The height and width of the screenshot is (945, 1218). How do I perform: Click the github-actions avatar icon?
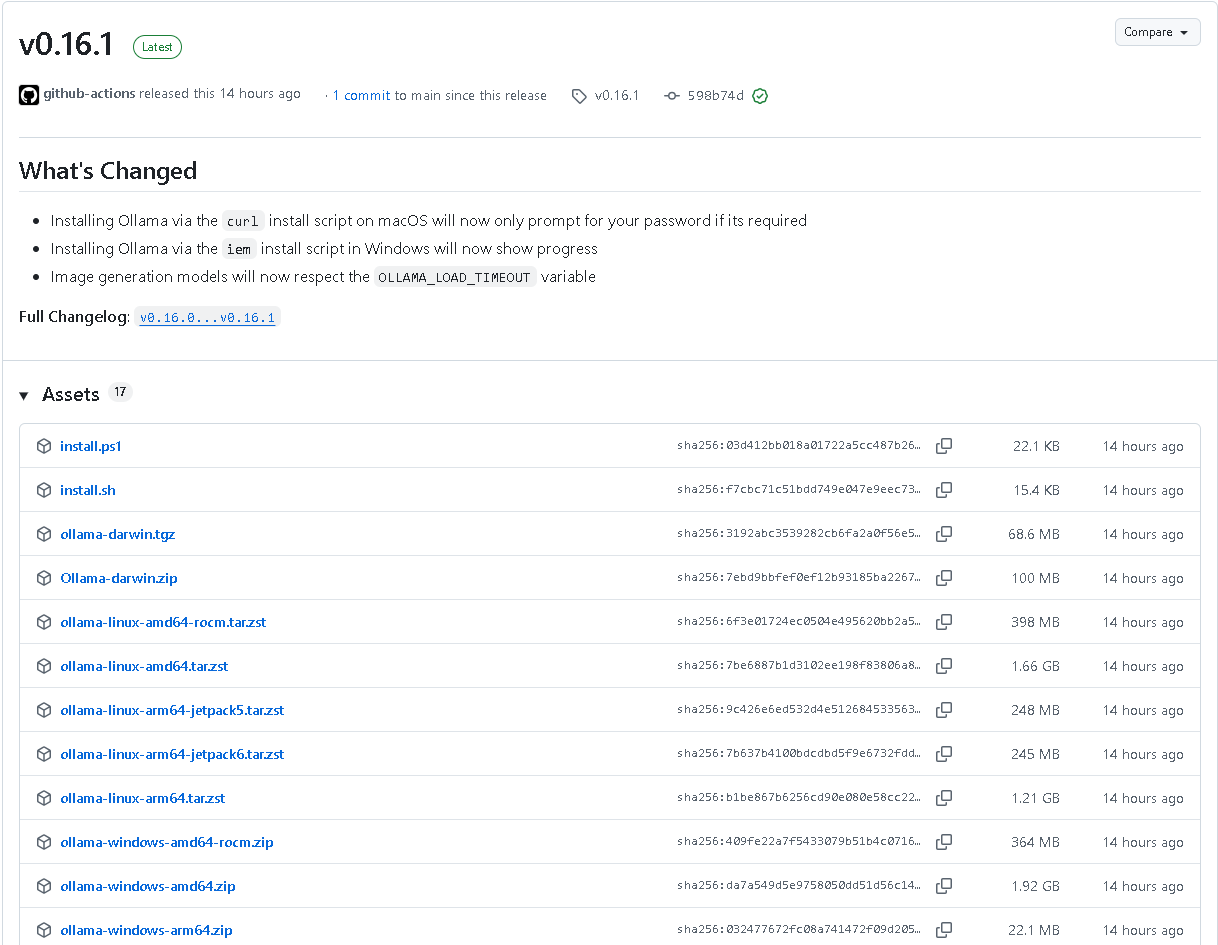click(x=29, y=95)
